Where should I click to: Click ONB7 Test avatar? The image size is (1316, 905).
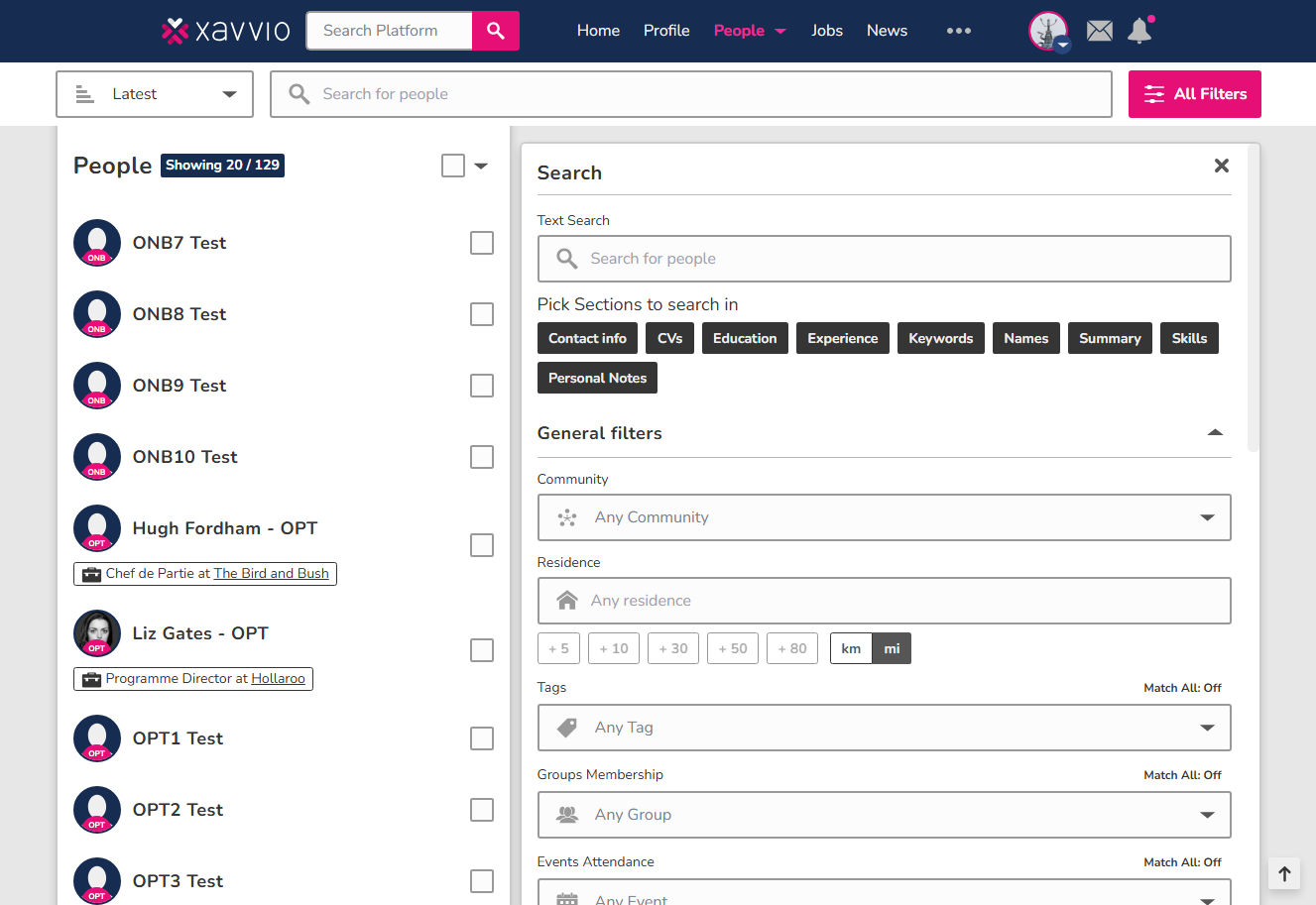click(97, 243)
